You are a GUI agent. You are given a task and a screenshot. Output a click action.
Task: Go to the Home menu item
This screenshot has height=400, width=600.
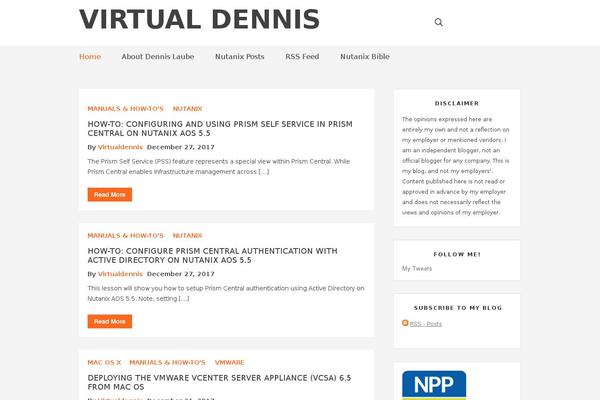click(x=90, y=57)
